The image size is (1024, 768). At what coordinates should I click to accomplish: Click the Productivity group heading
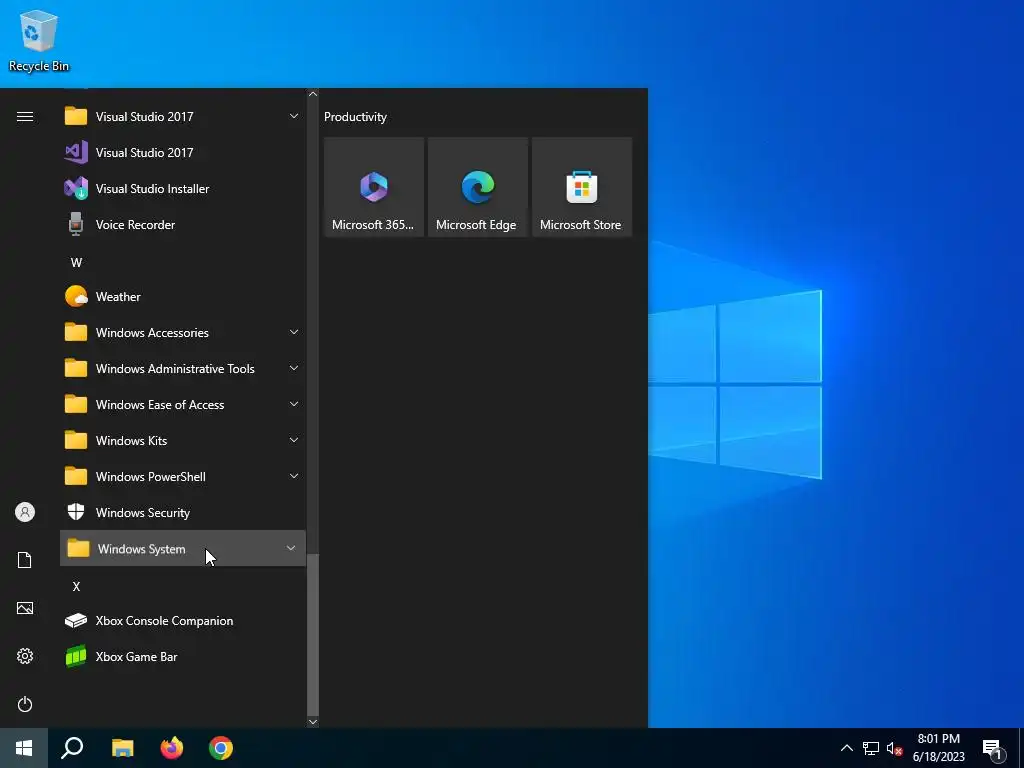[x=355, y=117]
